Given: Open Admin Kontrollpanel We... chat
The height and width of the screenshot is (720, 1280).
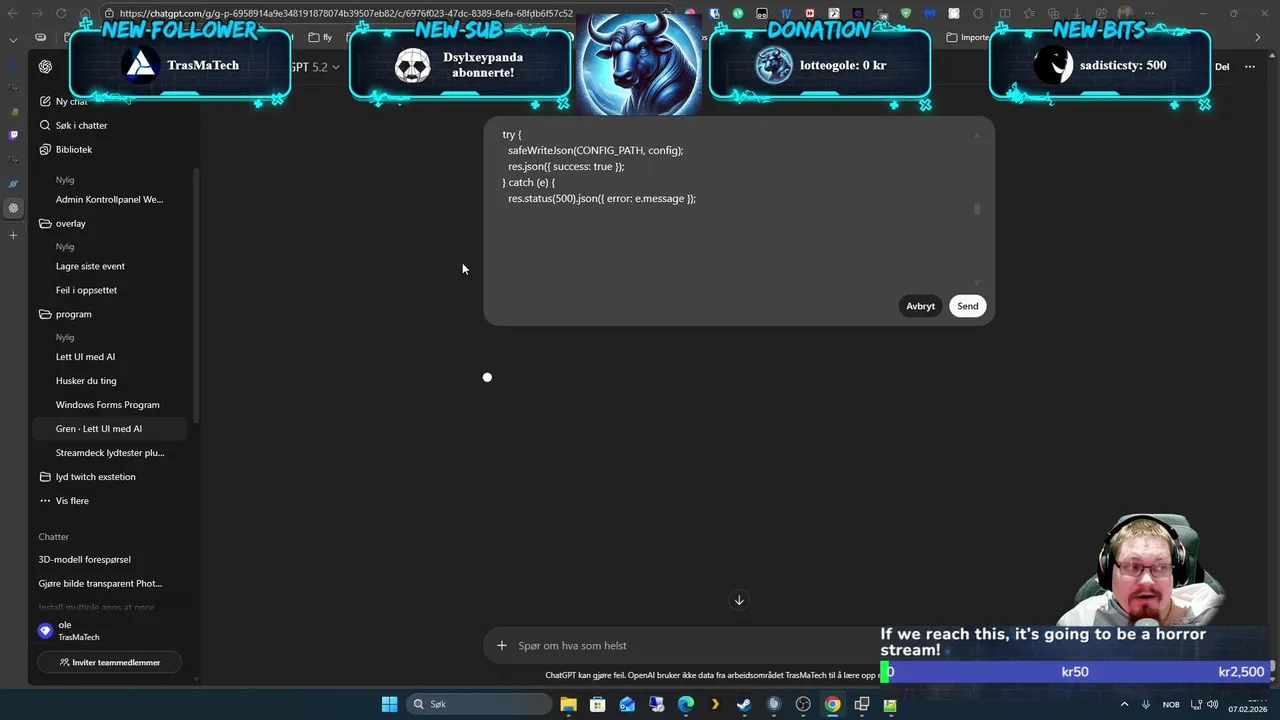Looking at the screenshot, I should (x=110, y=199).
